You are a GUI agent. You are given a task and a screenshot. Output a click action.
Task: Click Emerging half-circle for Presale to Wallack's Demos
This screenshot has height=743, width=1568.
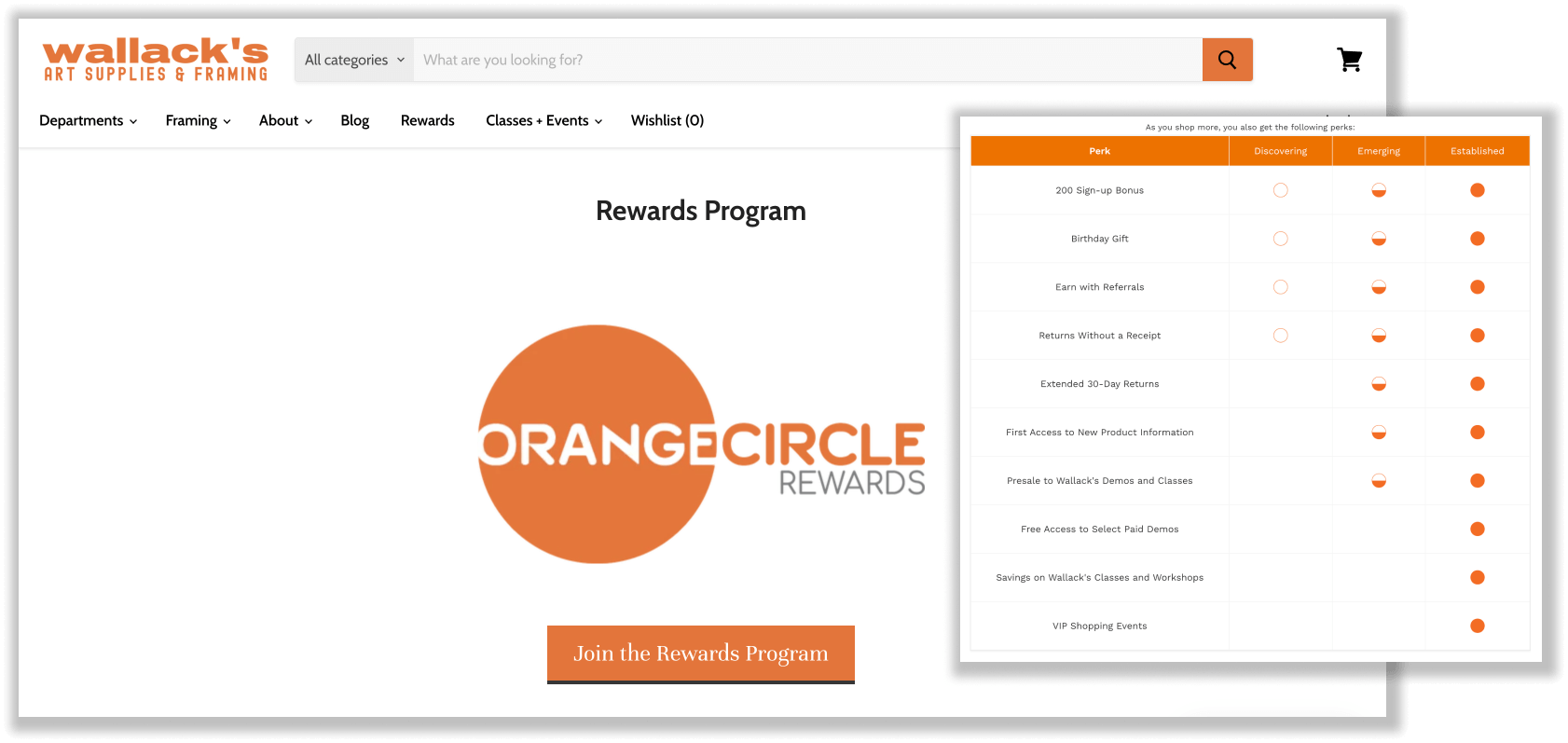[x=1379, y=481]
